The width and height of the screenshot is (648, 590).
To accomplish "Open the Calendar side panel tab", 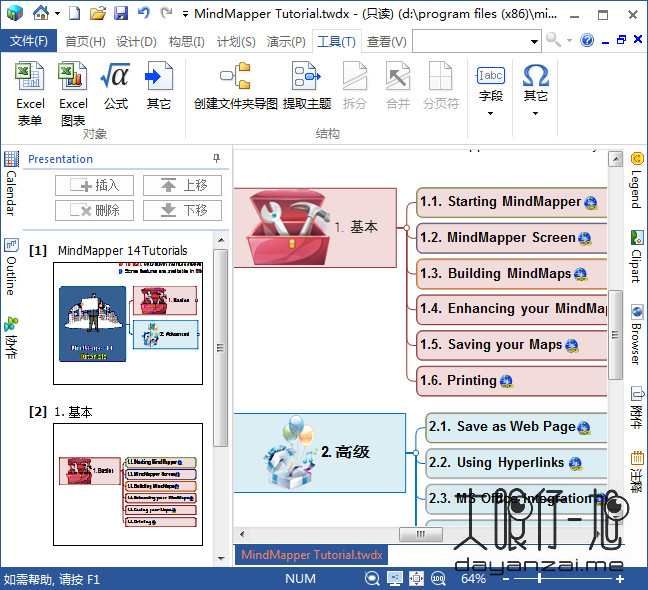I will [x=11, y=184].
